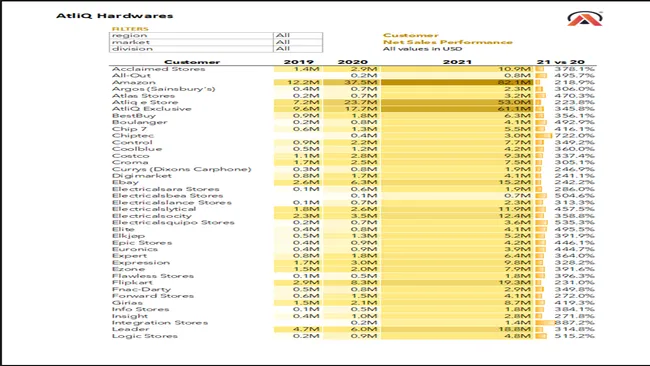This screenshot has height=366, width=650.
Task: Click Amazon's 2021 value 82.1M
Action: (x=514, y=82)
